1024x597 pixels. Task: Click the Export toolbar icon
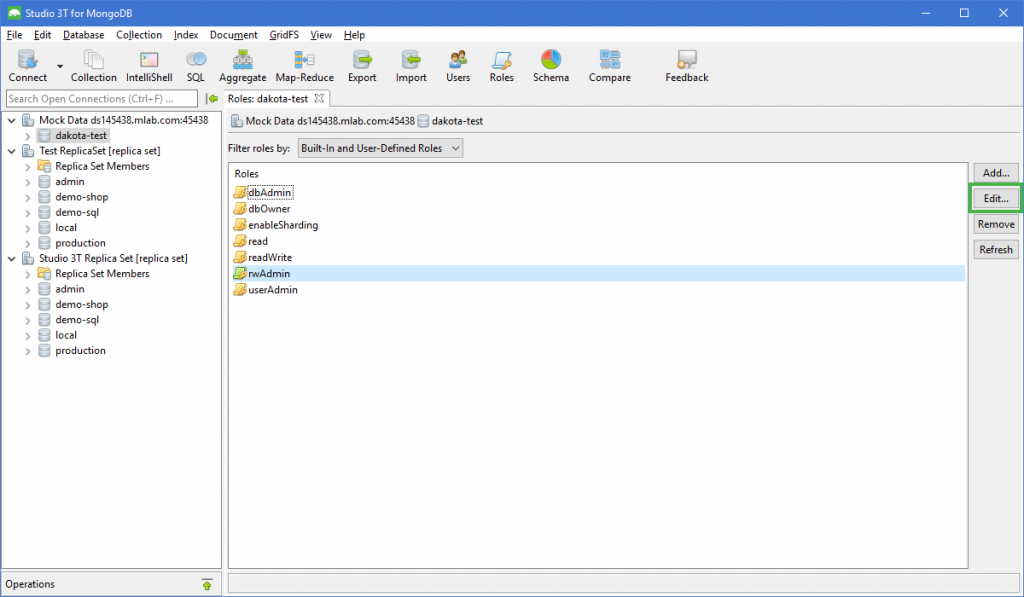[362, 66]
